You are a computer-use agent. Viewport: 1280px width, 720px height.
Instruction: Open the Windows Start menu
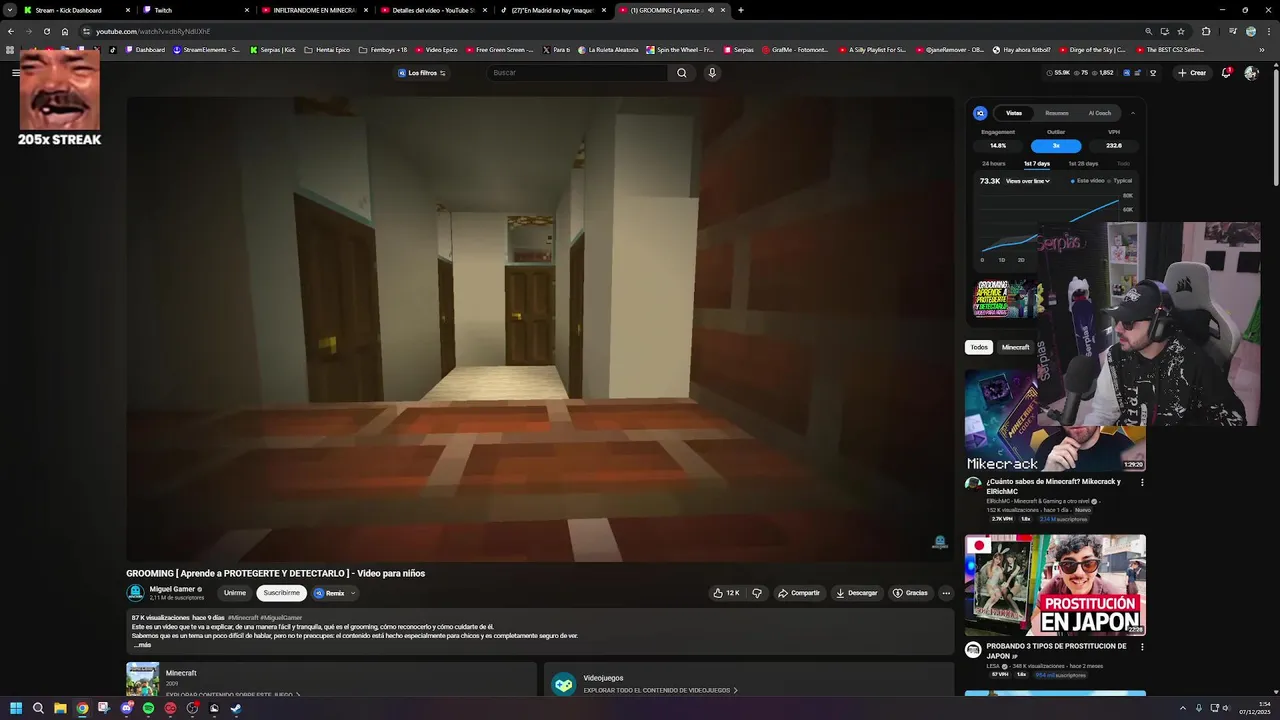click(15, 708)
